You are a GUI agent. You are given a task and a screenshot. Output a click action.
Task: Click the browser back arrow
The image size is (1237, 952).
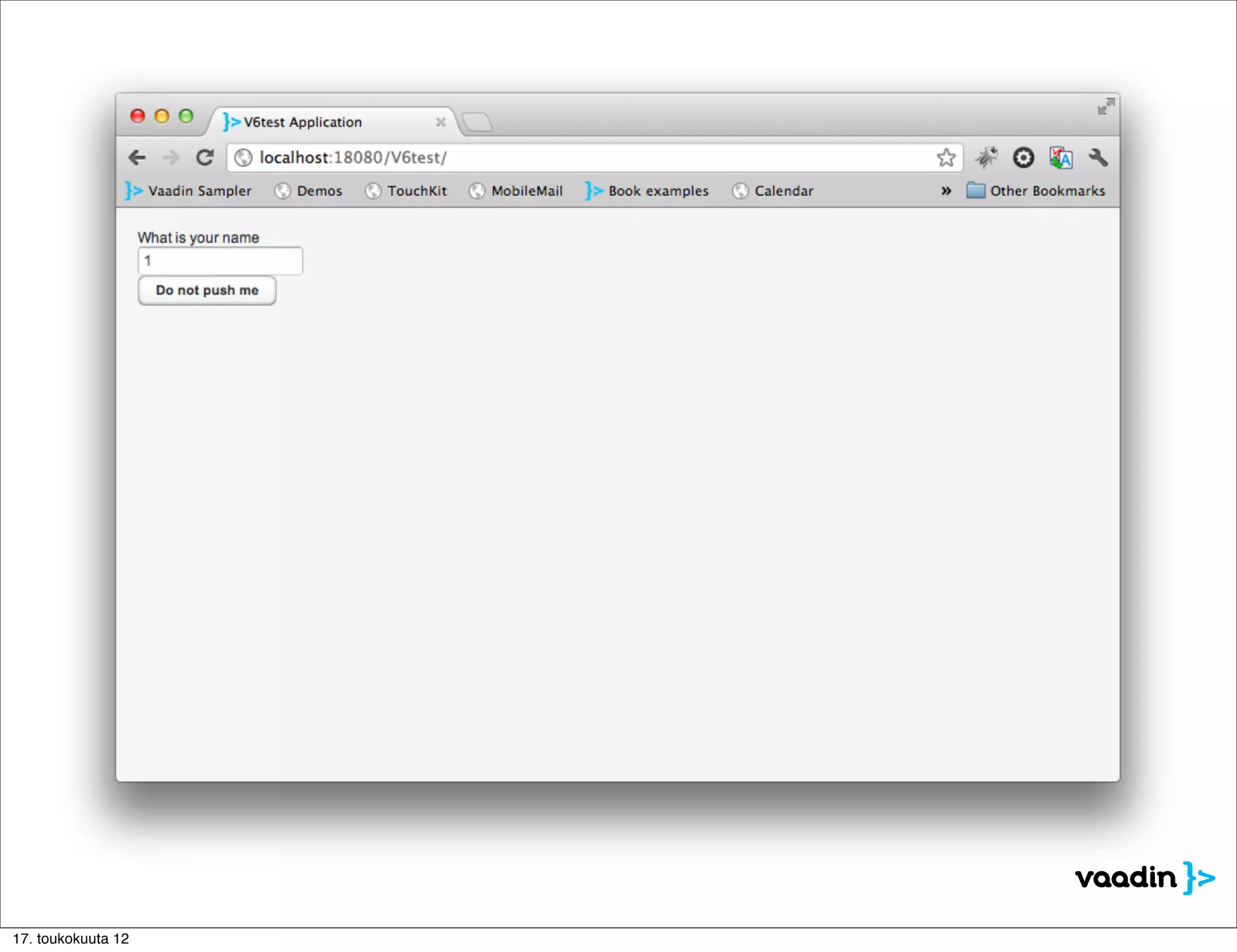[x=138, y=158]
